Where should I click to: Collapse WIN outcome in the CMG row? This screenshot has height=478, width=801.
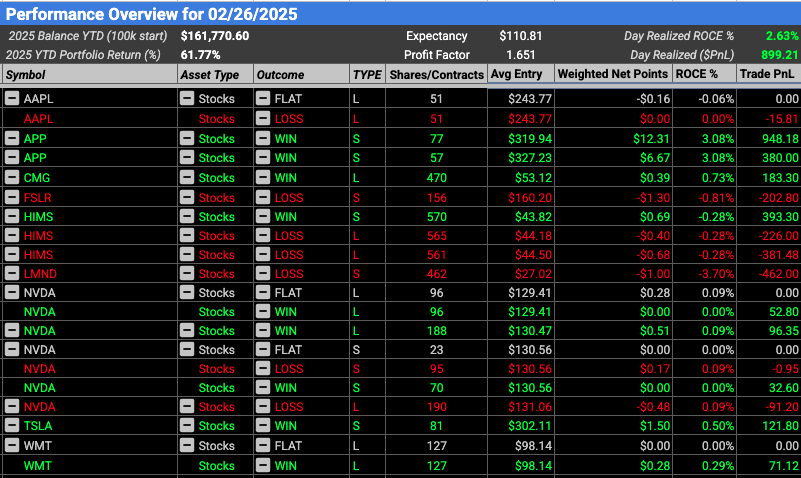point(263,177)
